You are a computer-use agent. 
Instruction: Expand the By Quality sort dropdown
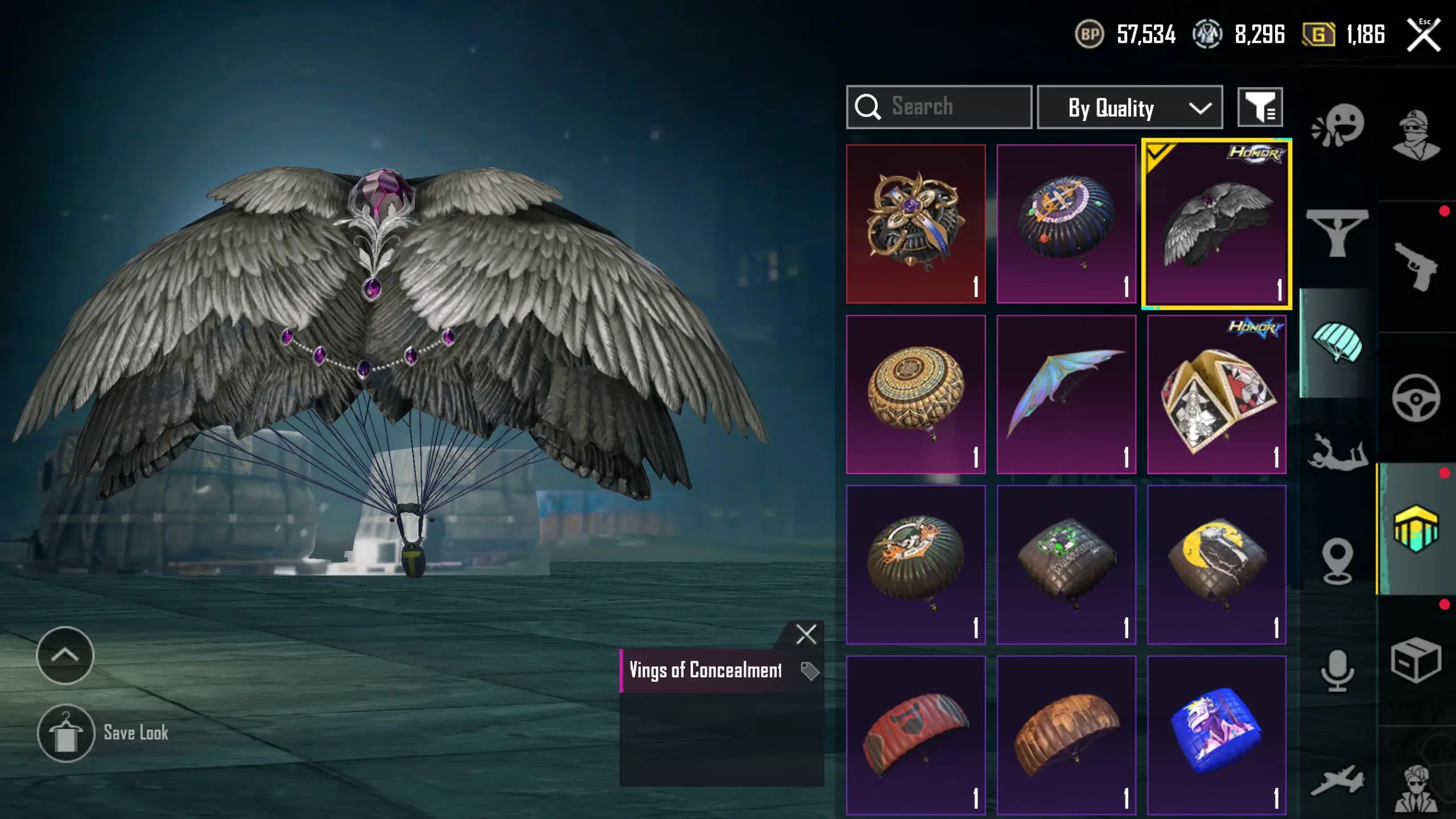[1129, 107]
